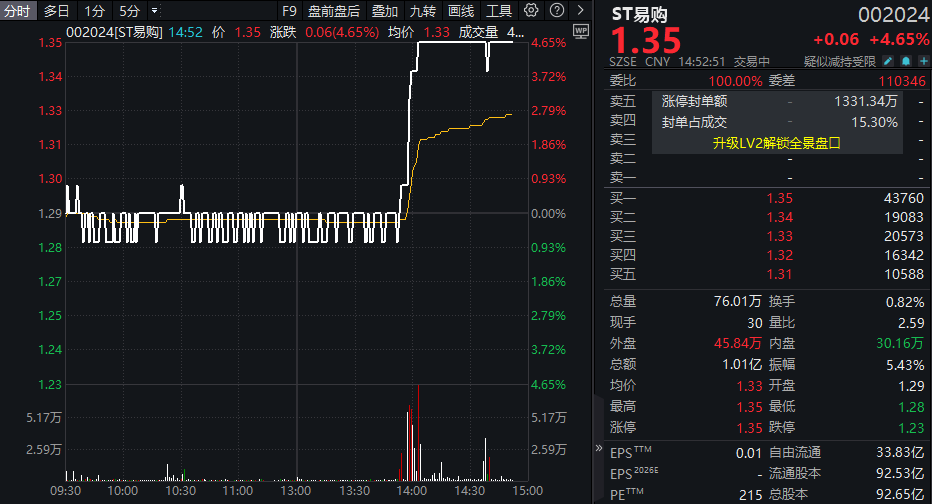The width and height of the screenshot is (932, 504).
Task: Open chart settings gear icon
Action: coord(531,11)
